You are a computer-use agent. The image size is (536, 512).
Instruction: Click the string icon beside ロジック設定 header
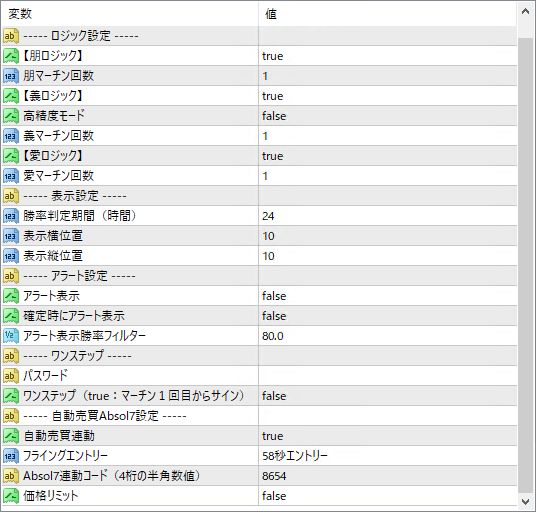point(11,36)
